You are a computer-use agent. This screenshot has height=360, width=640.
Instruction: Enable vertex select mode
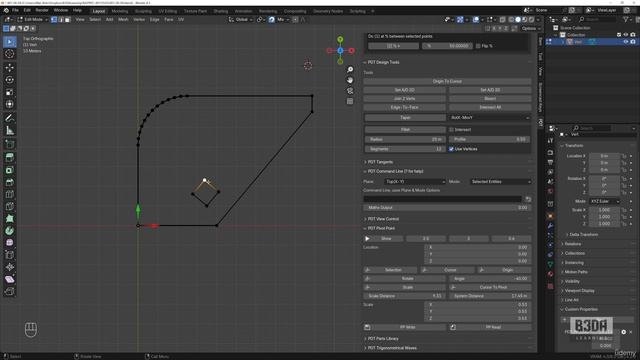[x=54, y=19]
